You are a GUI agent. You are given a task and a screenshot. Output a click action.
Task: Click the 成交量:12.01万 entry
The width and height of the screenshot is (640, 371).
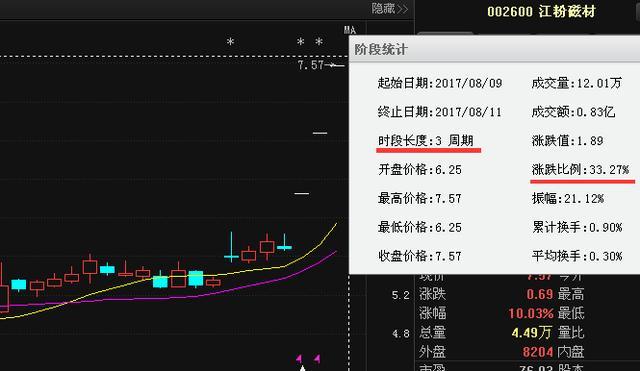click(576, 83)
